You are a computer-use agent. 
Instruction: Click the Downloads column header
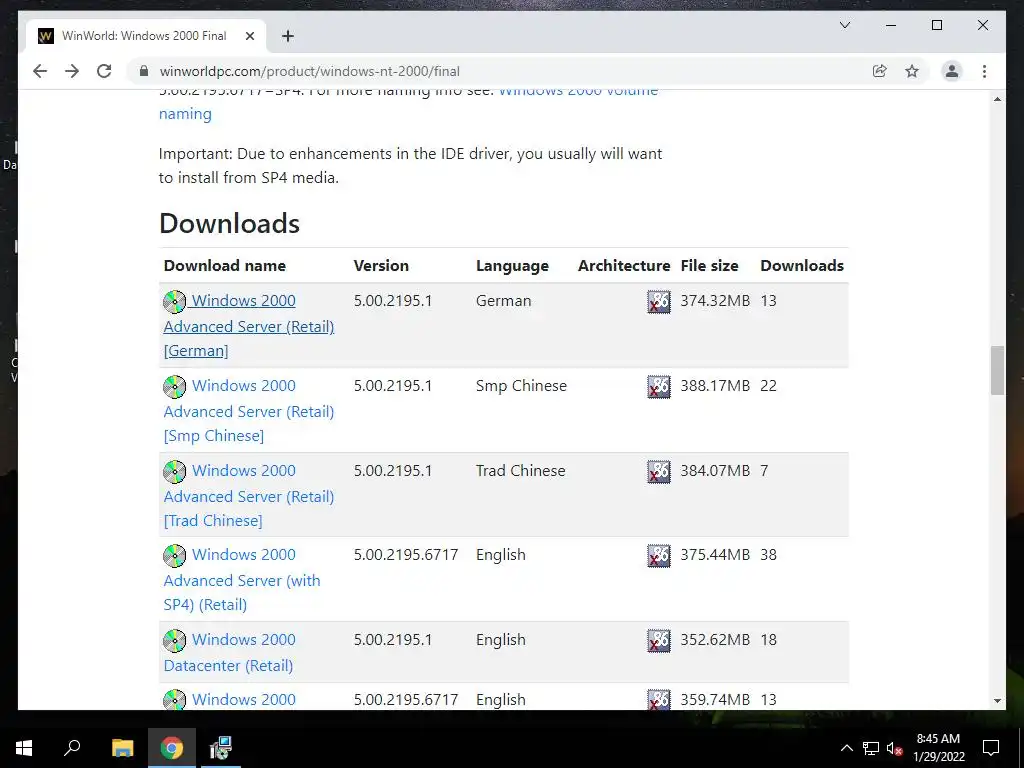pos(802,266)
